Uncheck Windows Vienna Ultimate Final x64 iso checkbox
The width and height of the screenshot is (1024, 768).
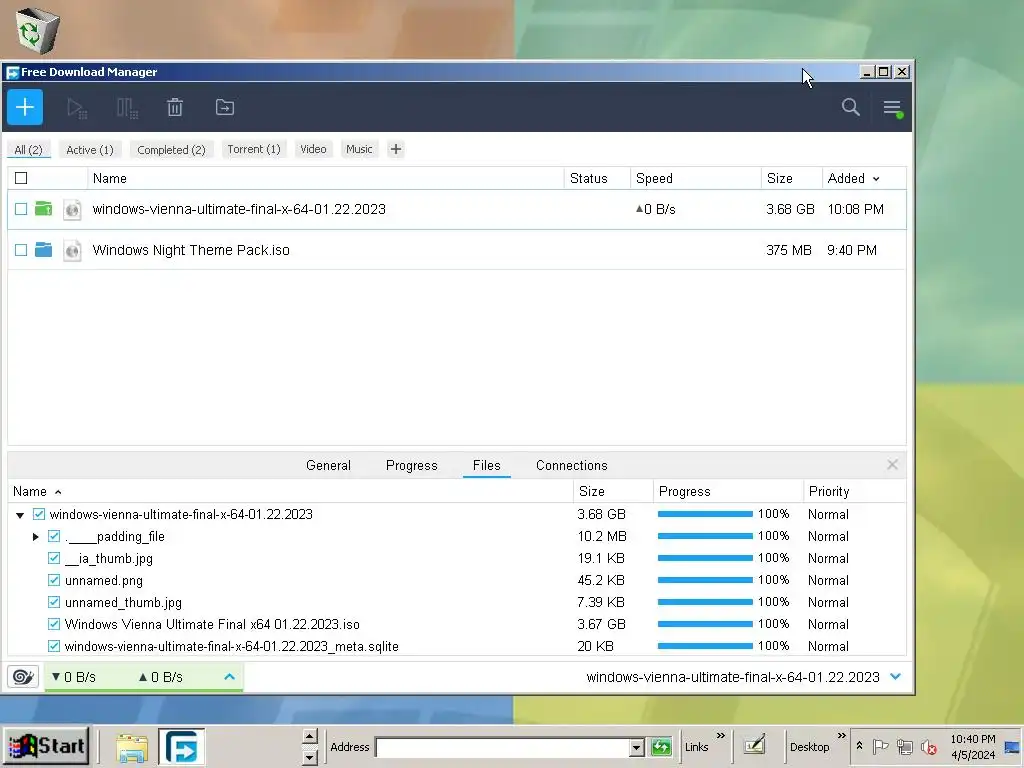(54, 624)
